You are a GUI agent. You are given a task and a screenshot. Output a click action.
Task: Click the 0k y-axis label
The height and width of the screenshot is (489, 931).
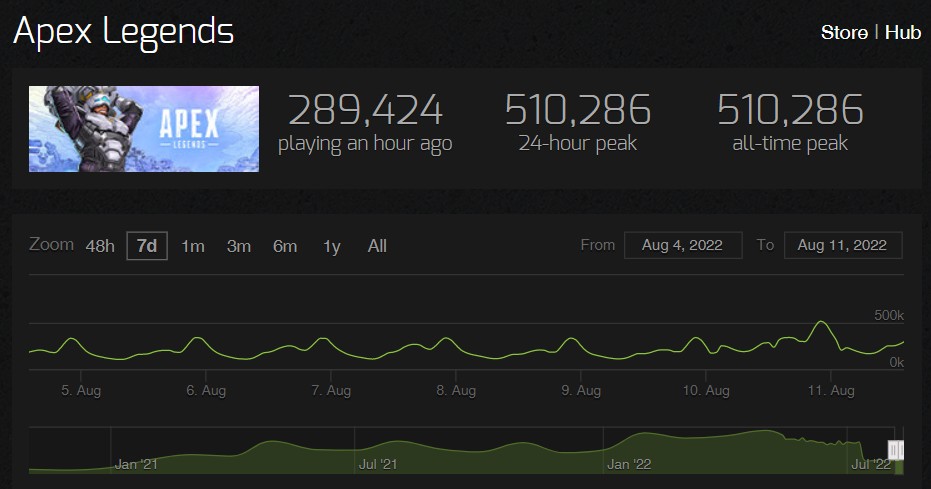click(896, 362)
